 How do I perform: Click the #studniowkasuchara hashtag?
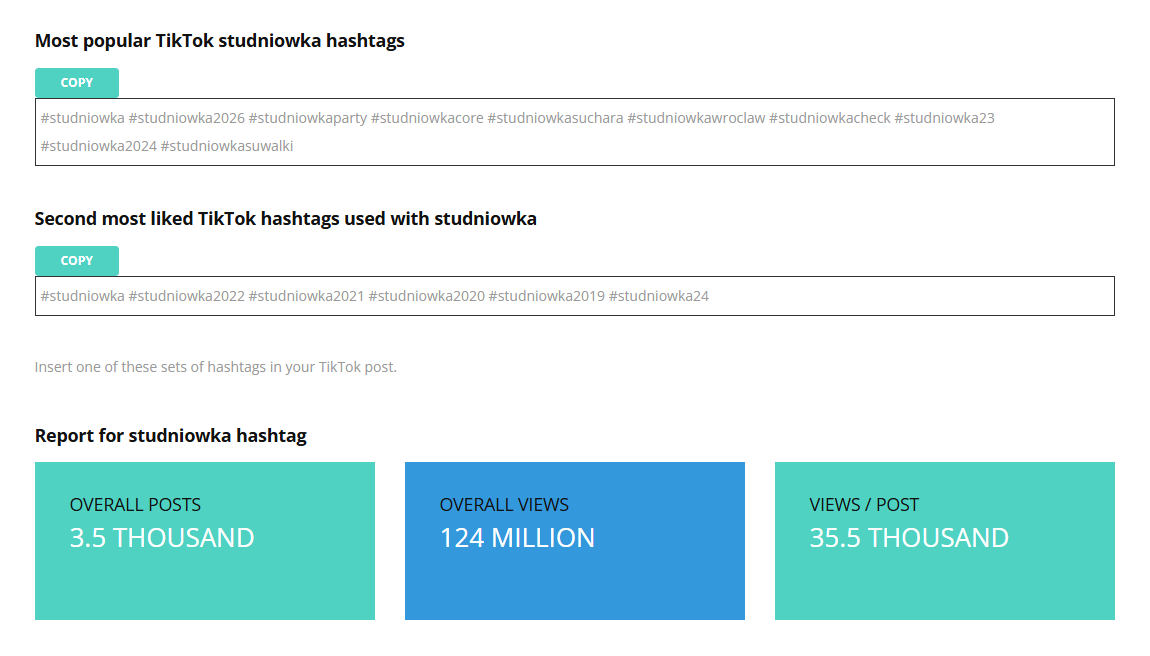click(x=555, y=118)
